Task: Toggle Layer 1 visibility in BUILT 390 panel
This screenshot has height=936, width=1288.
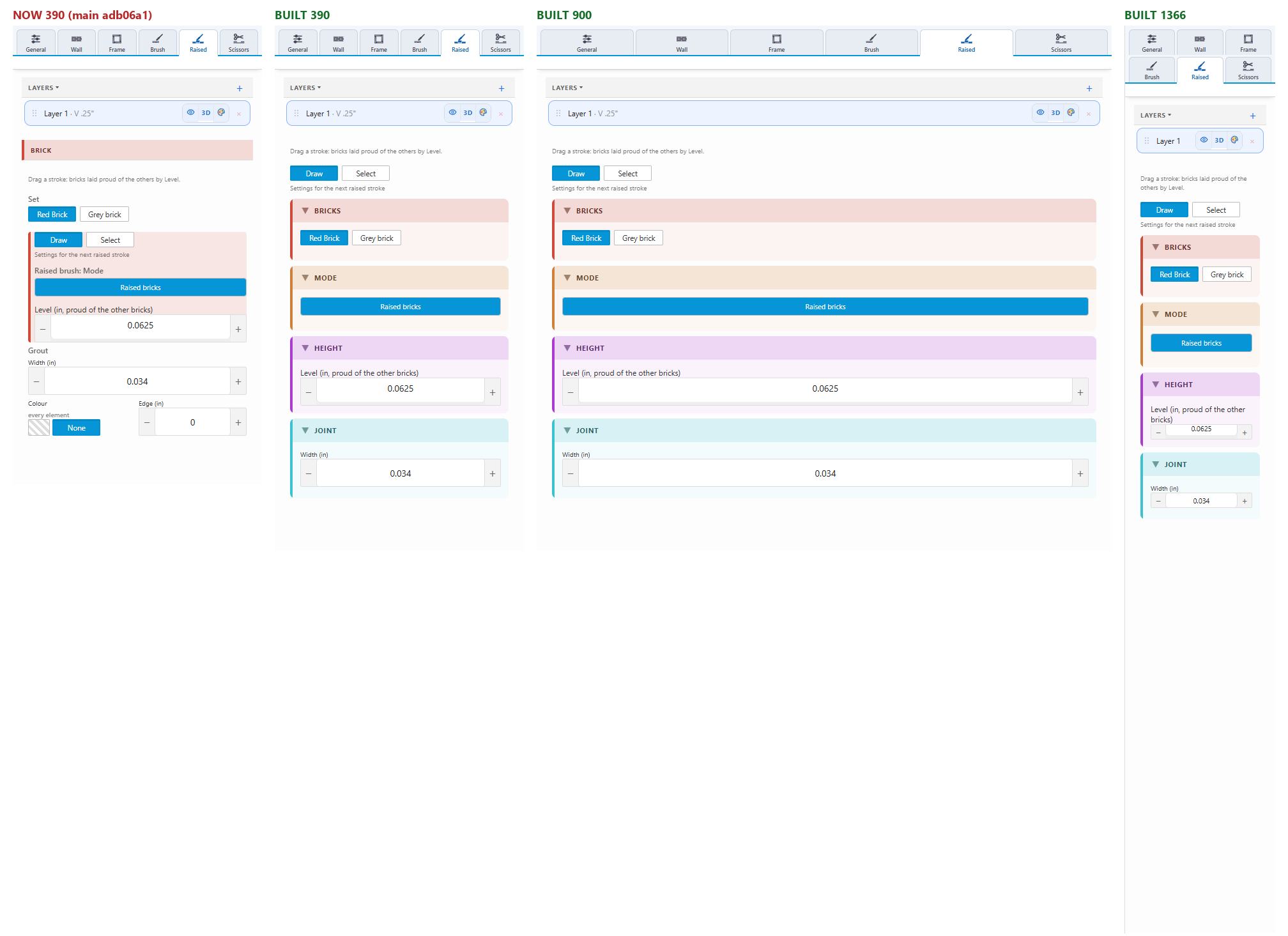Action: pyautogui.click(x=452, y=112)
